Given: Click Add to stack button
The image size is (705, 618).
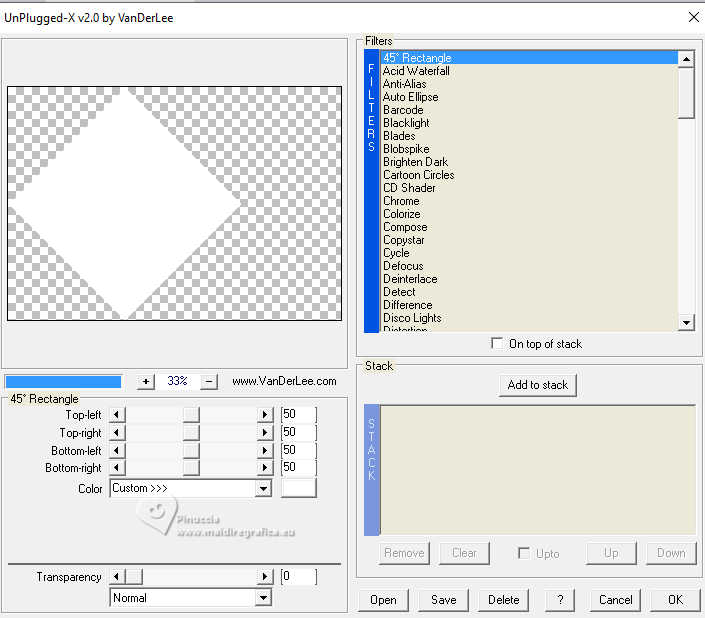Looking at the screenshot, I should 537,385.
